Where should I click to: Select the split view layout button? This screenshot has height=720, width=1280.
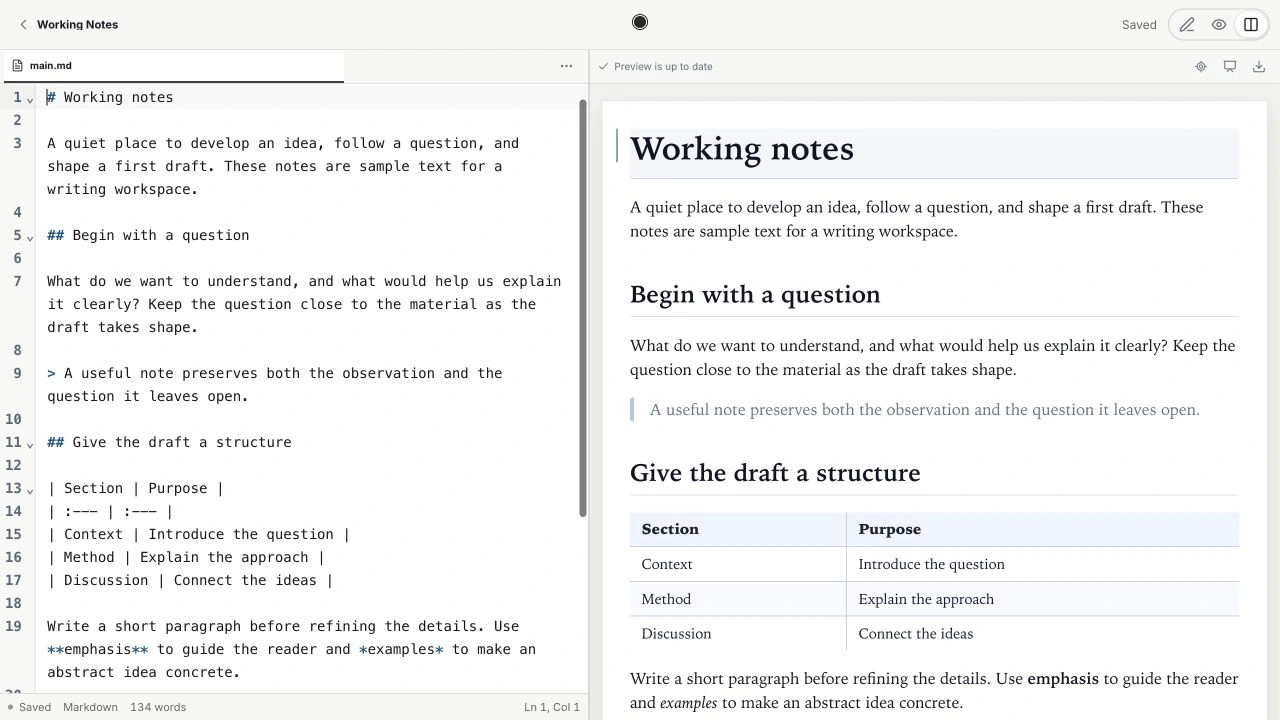click(x=1251, y=25)
